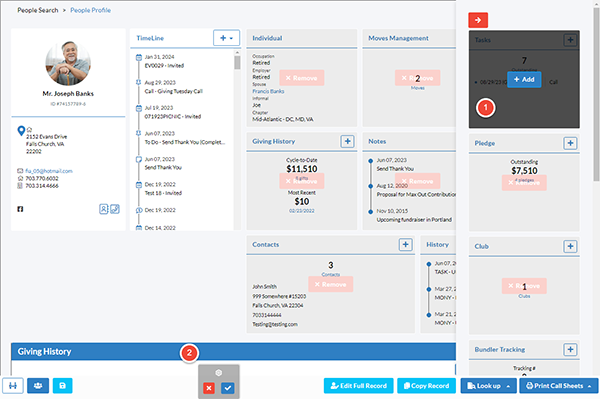
Task: Click the red arrow collapse panel button
Action: pyautogui.click(x=478, y=20)
